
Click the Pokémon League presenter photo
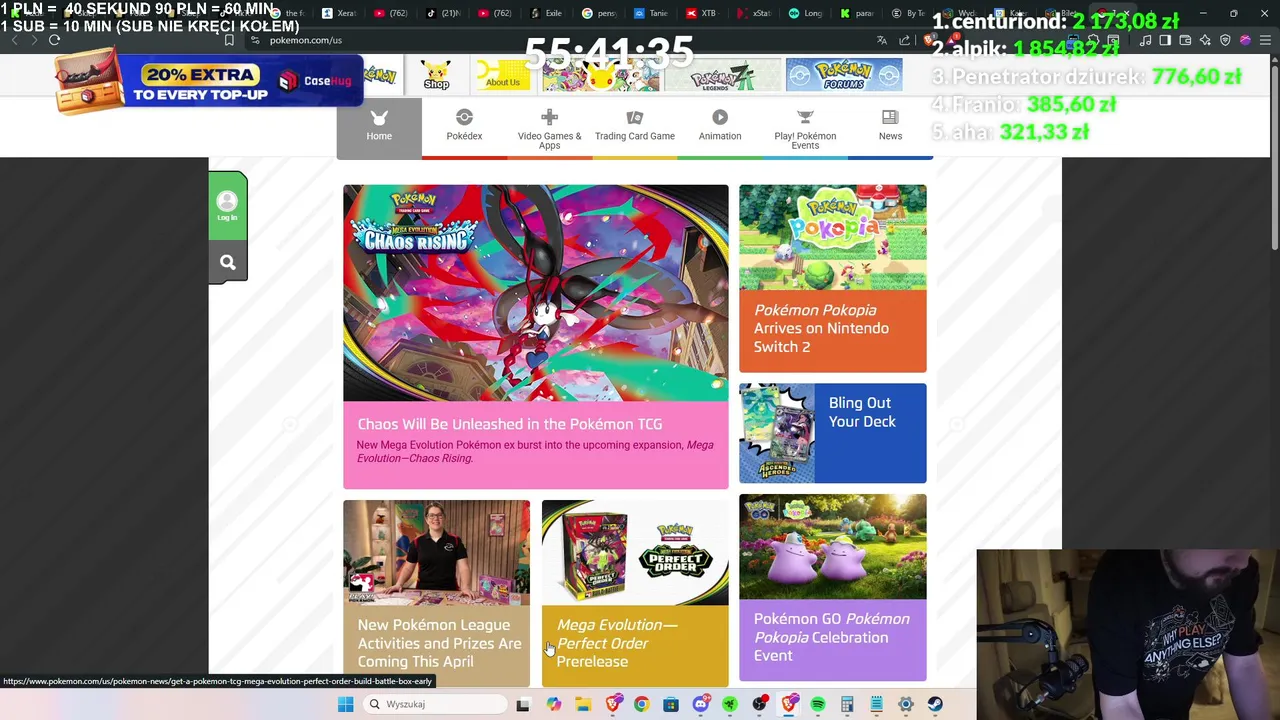[x=437, y=553]
